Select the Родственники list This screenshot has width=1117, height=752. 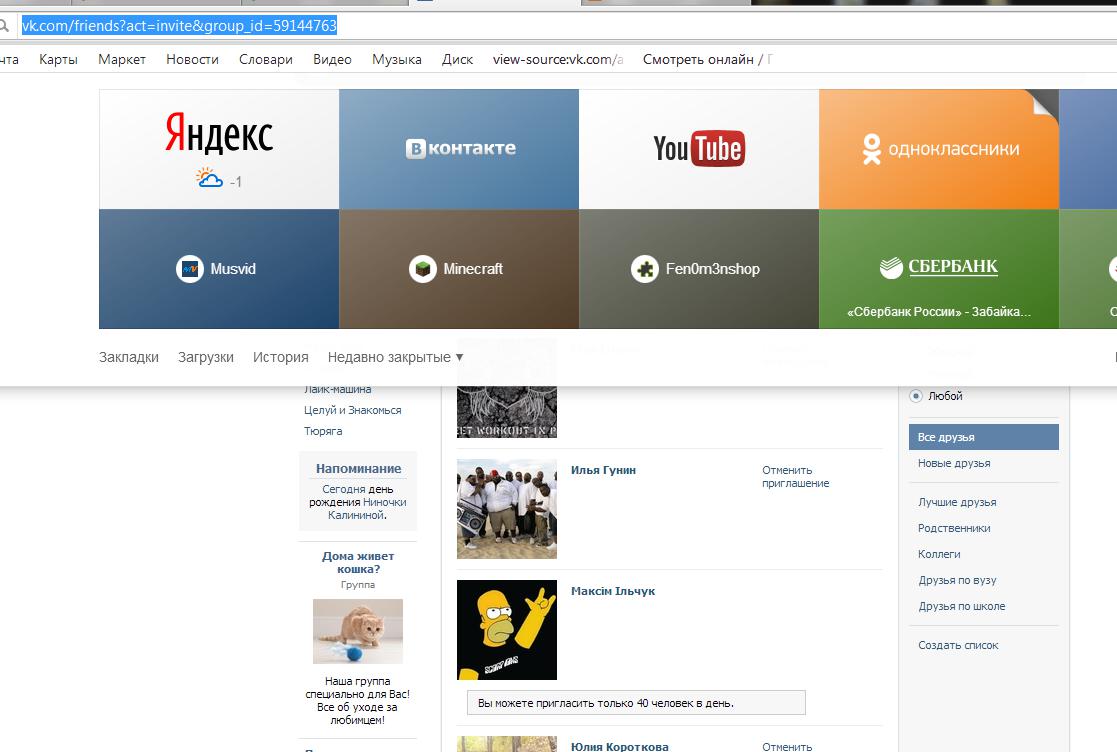[954, 528]
